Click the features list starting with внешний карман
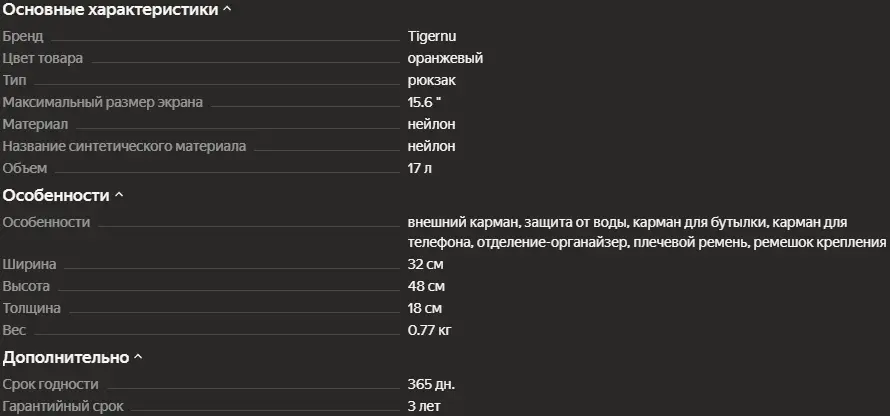Screen dimensions: 890x416 pyautogui.click(x=646, y=232)
